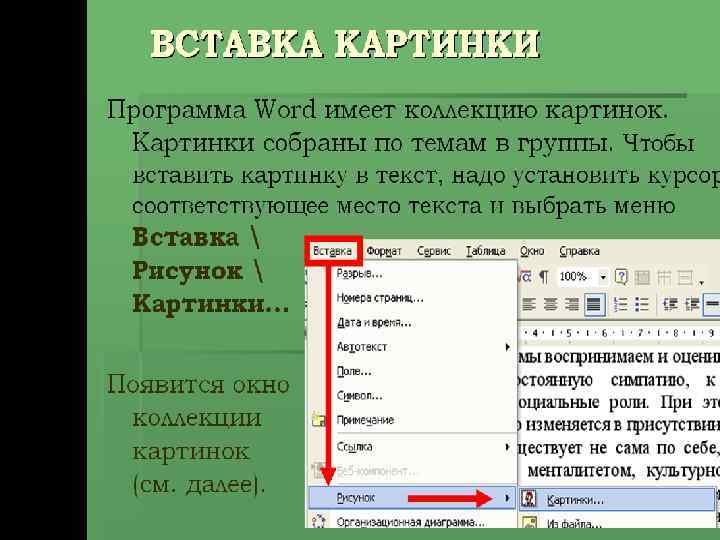The width and height of the screenshot is (720, 540).
Task: Open the Формат menu
Action: pyautogui.click(x=384, y=251)
